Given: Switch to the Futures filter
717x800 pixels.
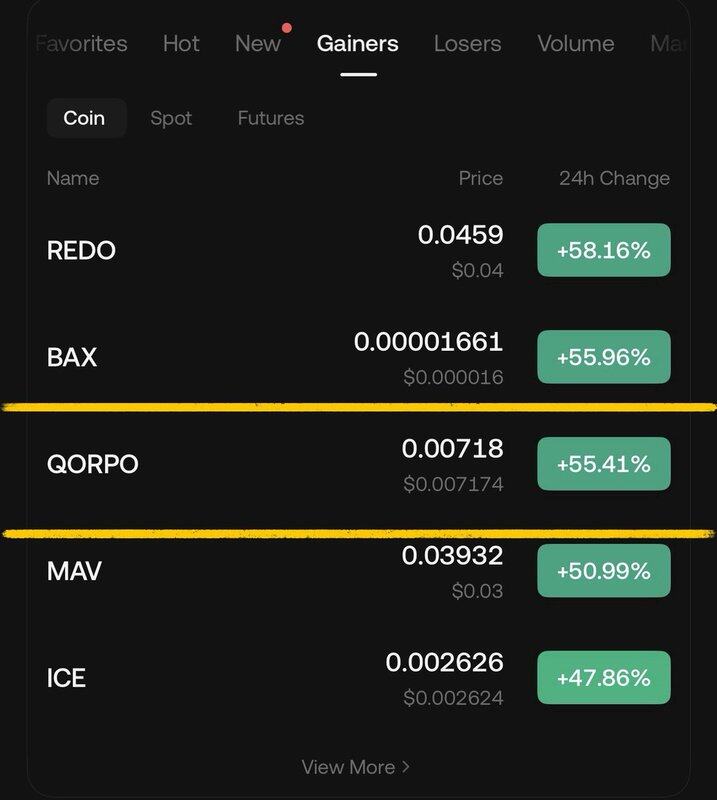Looking at the screenshot, I should click(x=270, y=118).
